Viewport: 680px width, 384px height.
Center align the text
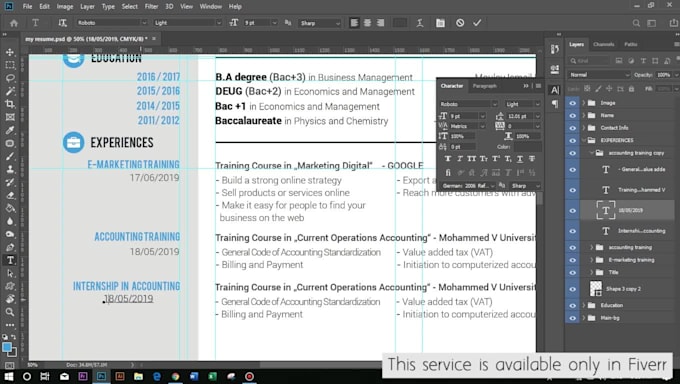pyautogui.click(x=367, y=23)
